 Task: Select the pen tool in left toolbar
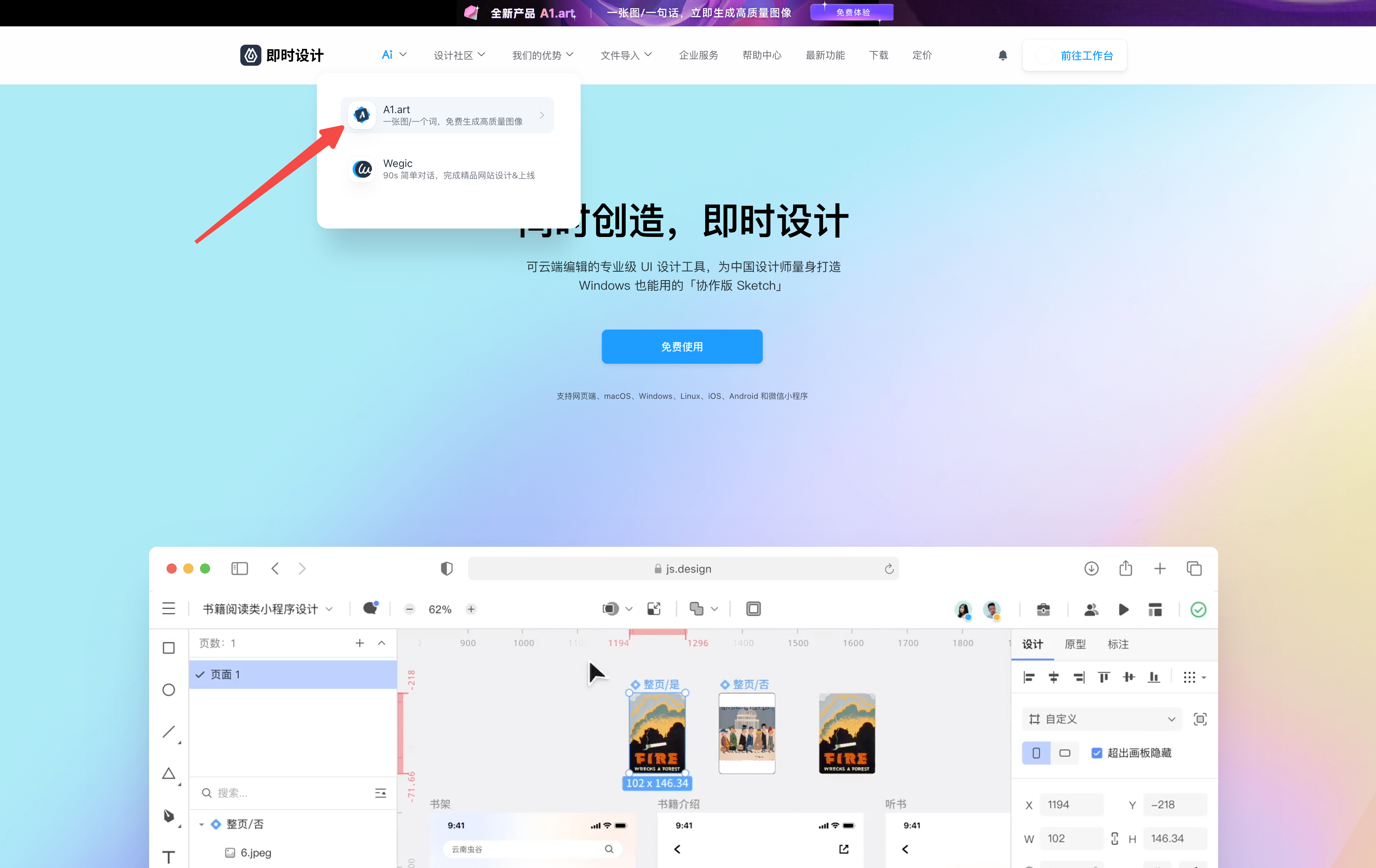[169, 815]
